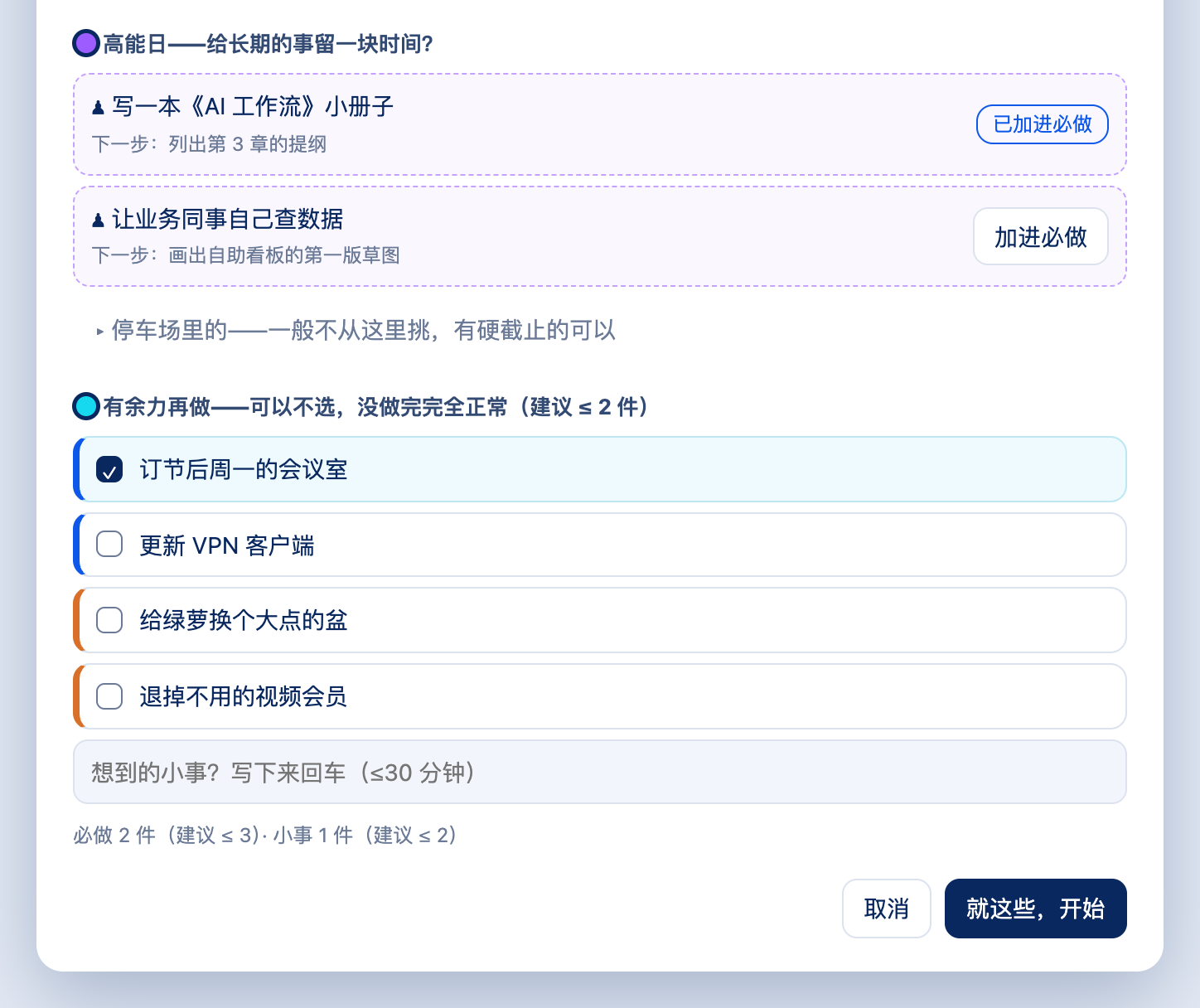Expand the 停车场里的 section
This screenshot has width=1200, height=1008.
click(x=355, y=331)
